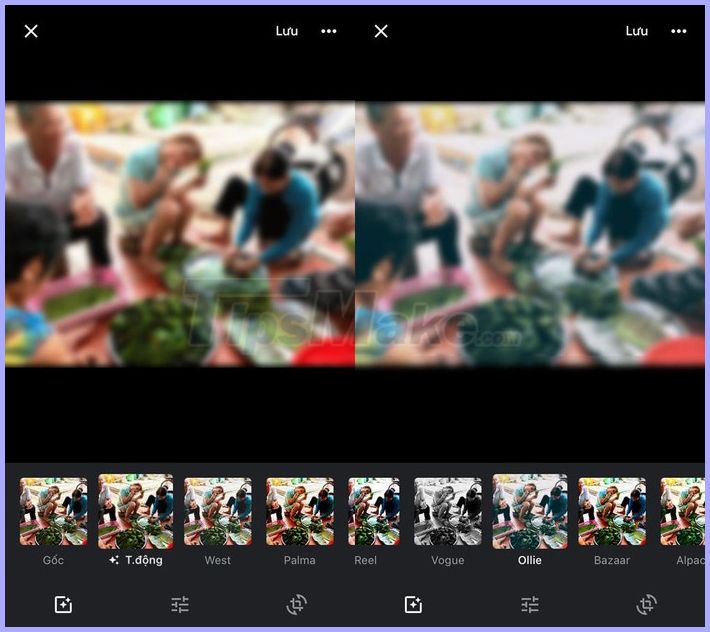Tap Lưu in the left screen

[x=287, y=31]
